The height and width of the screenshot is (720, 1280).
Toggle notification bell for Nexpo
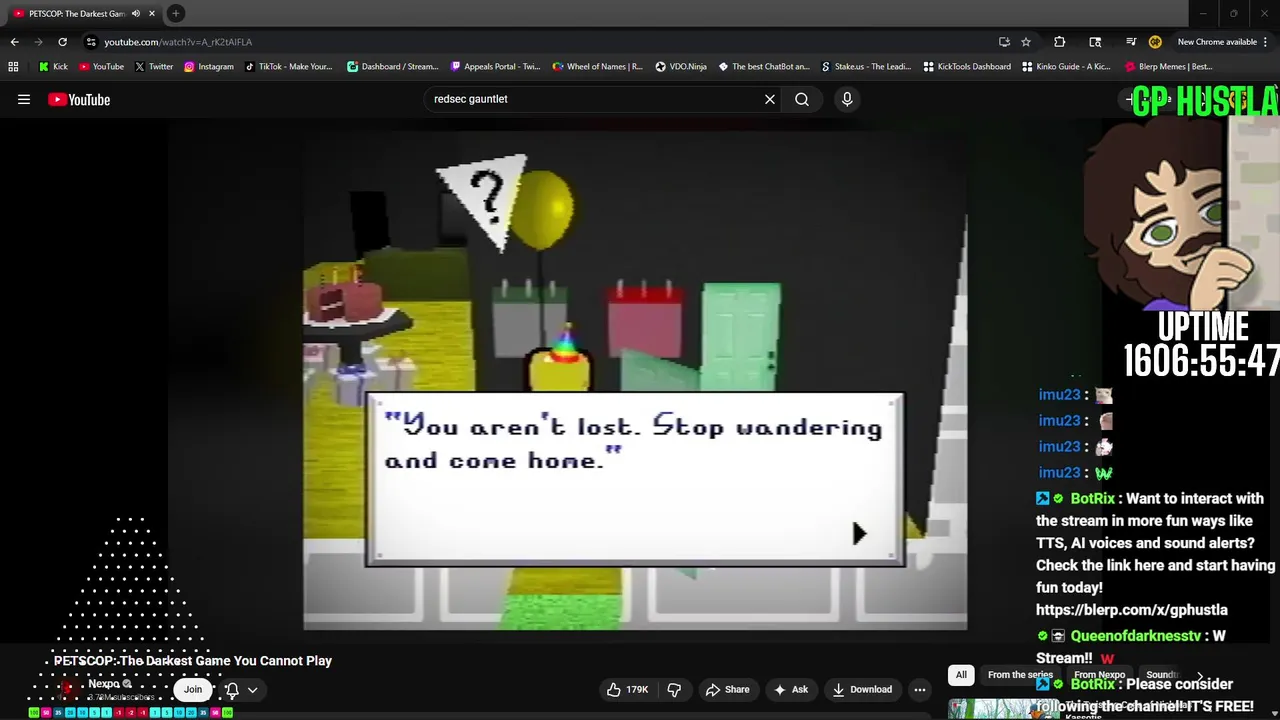(232, 689)
